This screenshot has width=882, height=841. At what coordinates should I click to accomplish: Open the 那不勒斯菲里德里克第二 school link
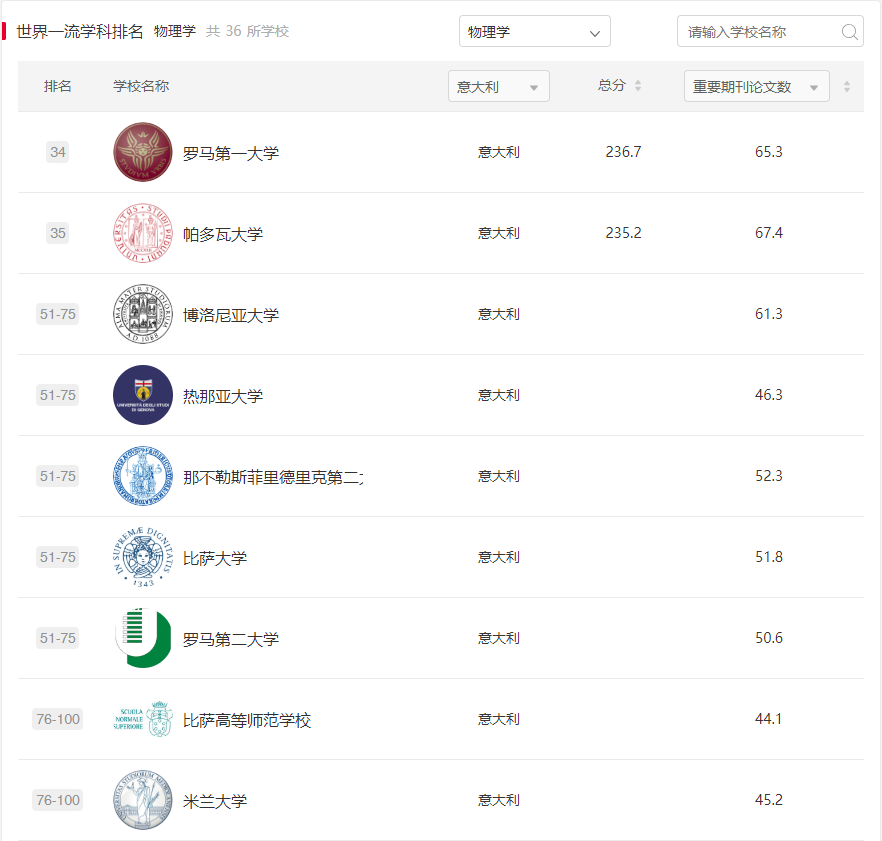273,477
